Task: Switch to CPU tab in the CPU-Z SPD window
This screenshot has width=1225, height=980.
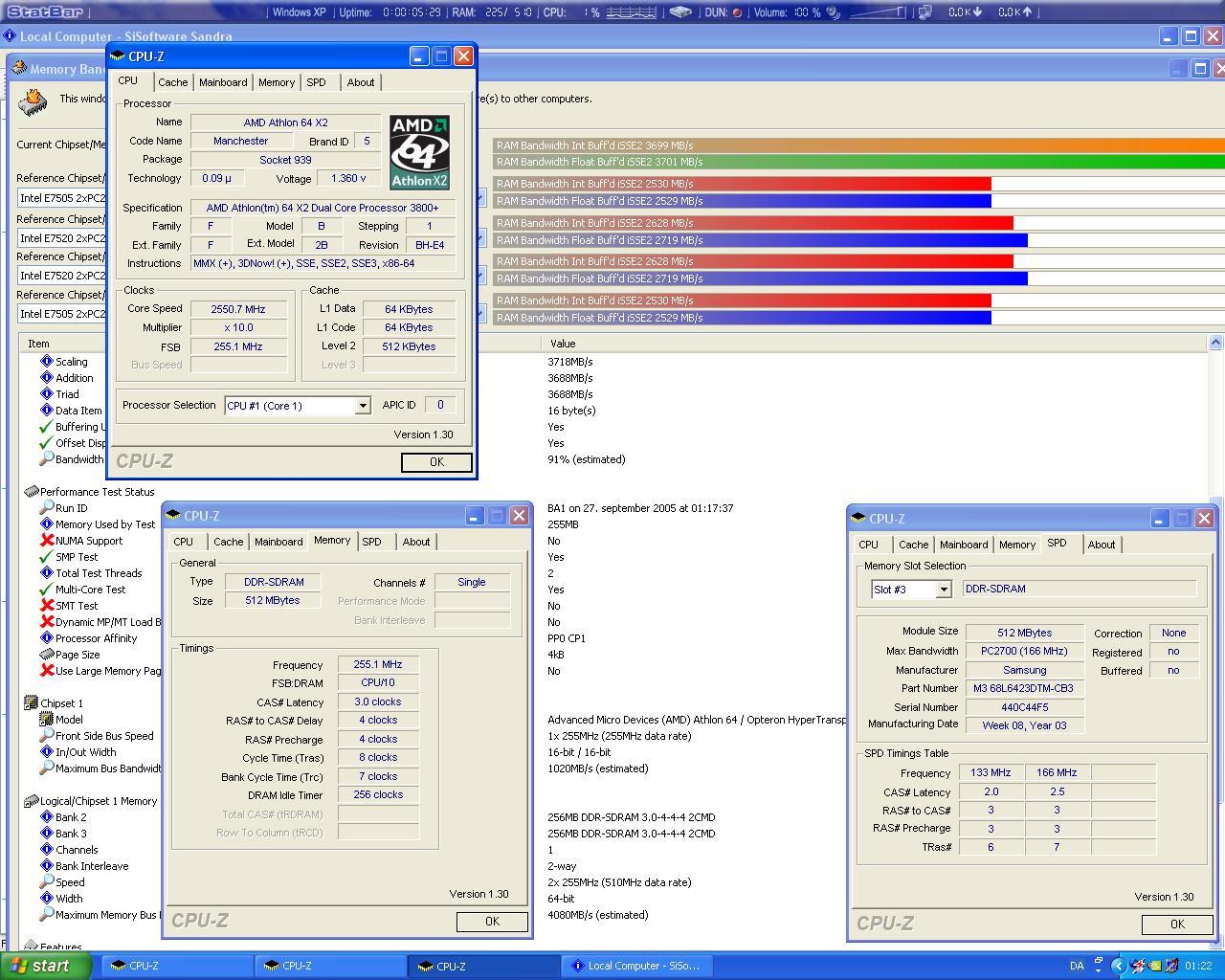Action: pyautogui.click(x=869, y=545)
